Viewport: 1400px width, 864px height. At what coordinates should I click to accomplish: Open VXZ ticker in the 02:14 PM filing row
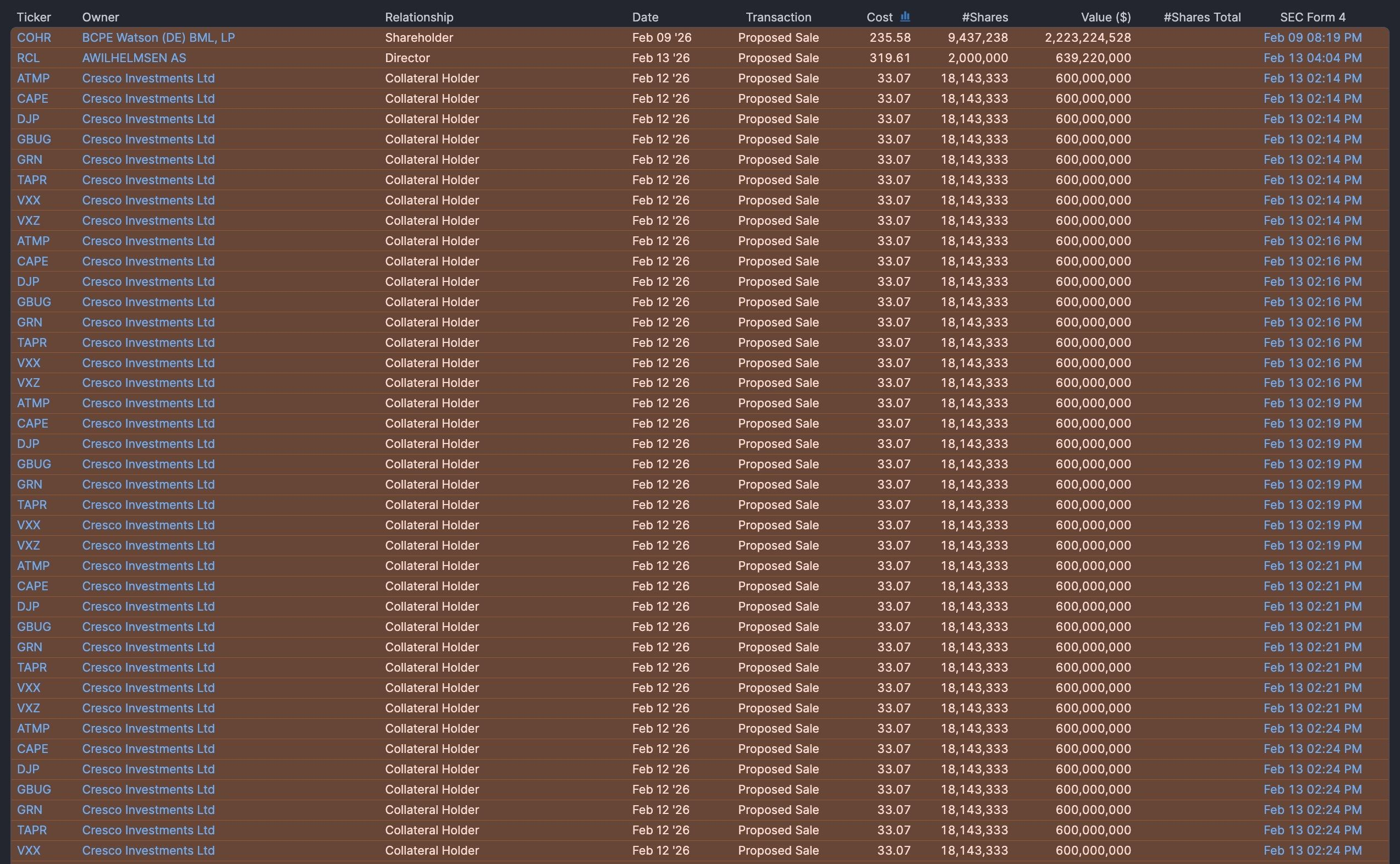tap(28, 220)
